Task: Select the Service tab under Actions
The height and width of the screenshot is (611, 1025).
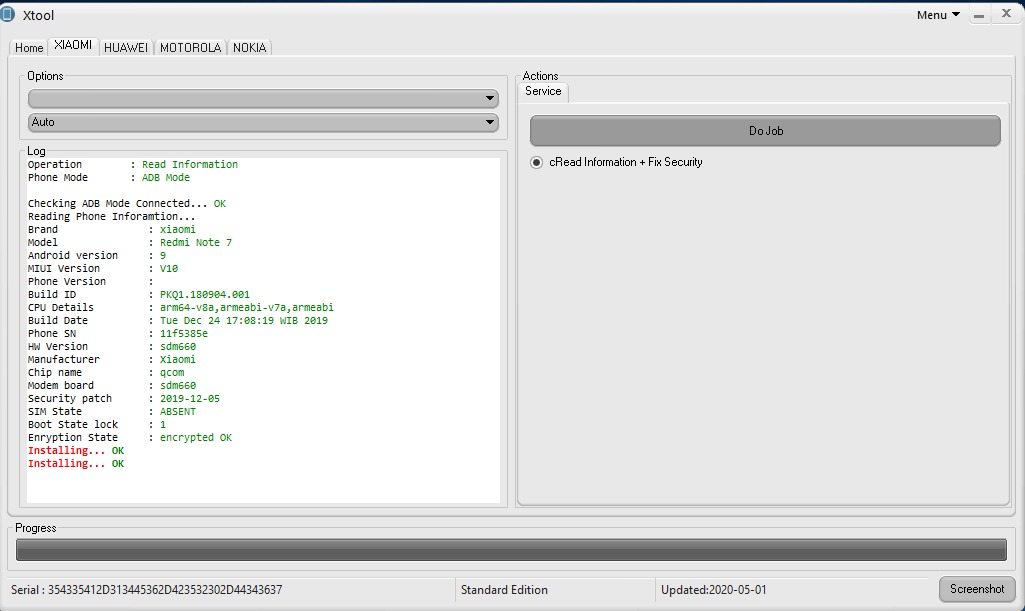Action: tap(543, 91)
